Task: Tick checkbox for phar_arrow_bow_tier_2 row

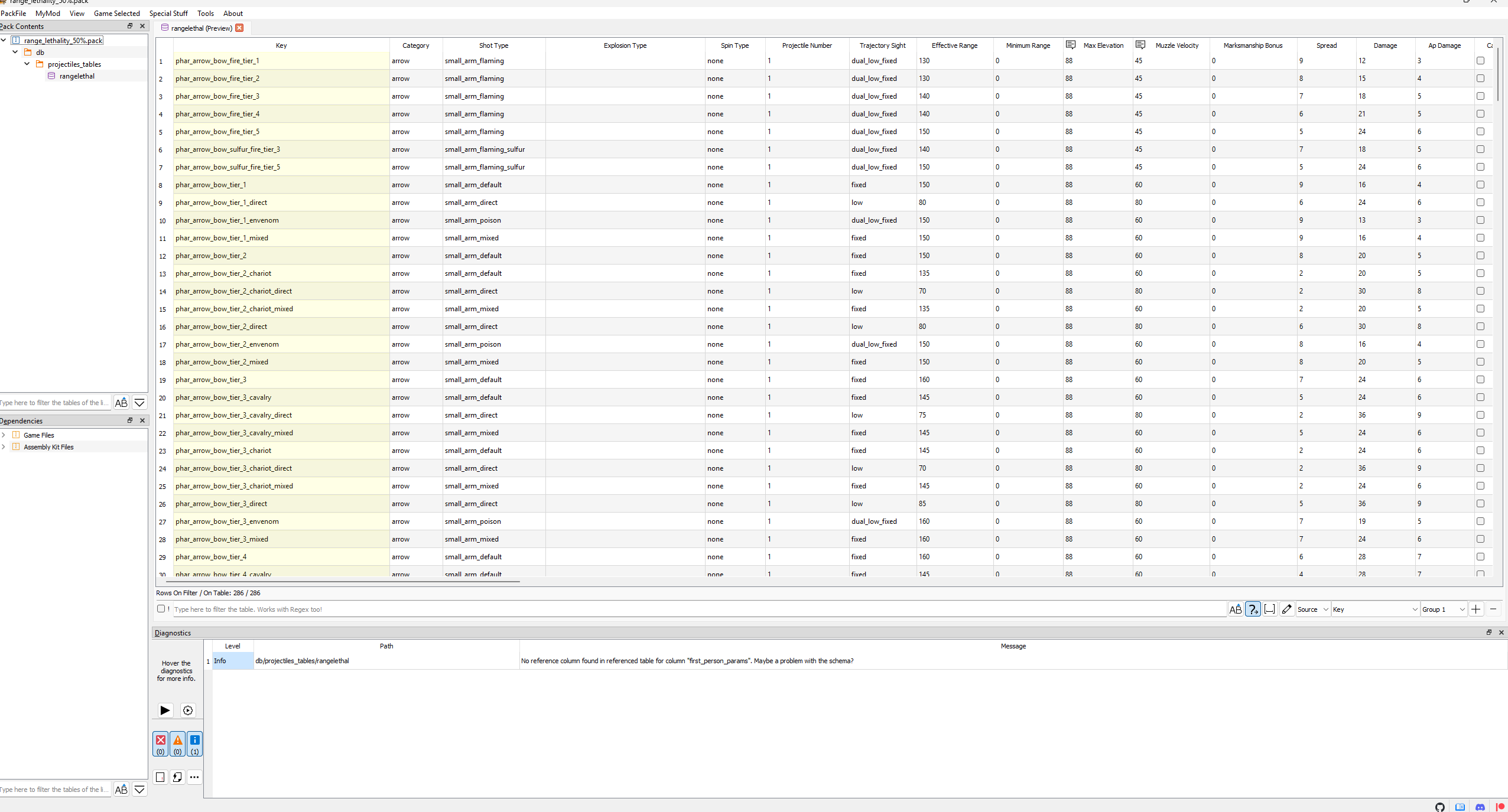Action: (x=1480, y=255)
